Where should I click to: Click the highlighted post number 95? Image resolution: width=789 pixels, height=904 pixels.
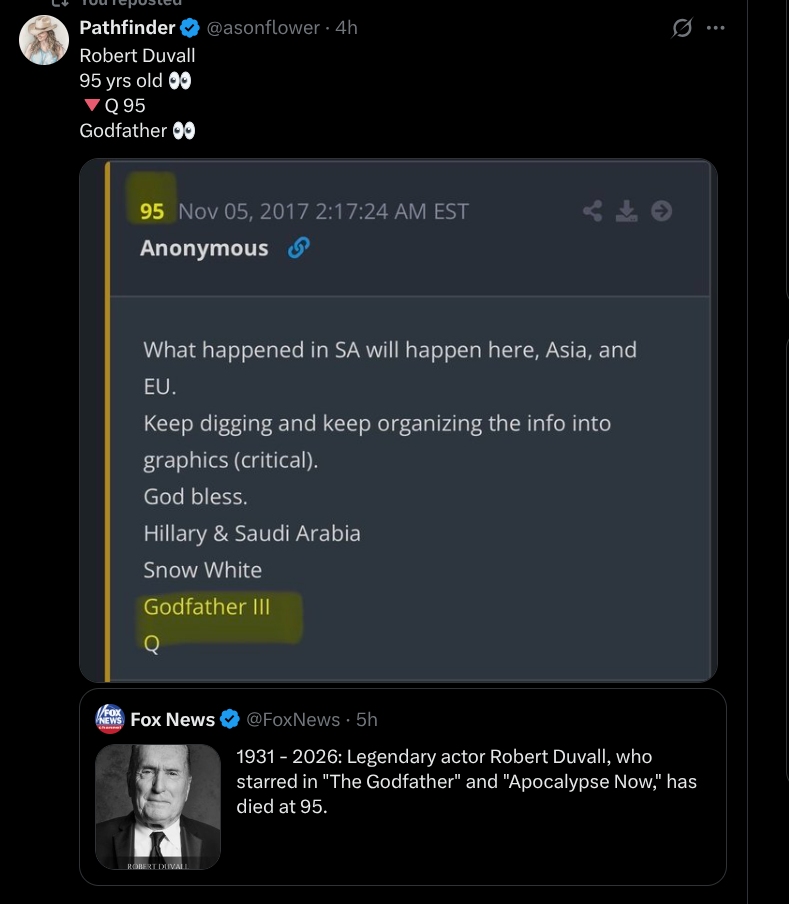[x=152, y=211]
